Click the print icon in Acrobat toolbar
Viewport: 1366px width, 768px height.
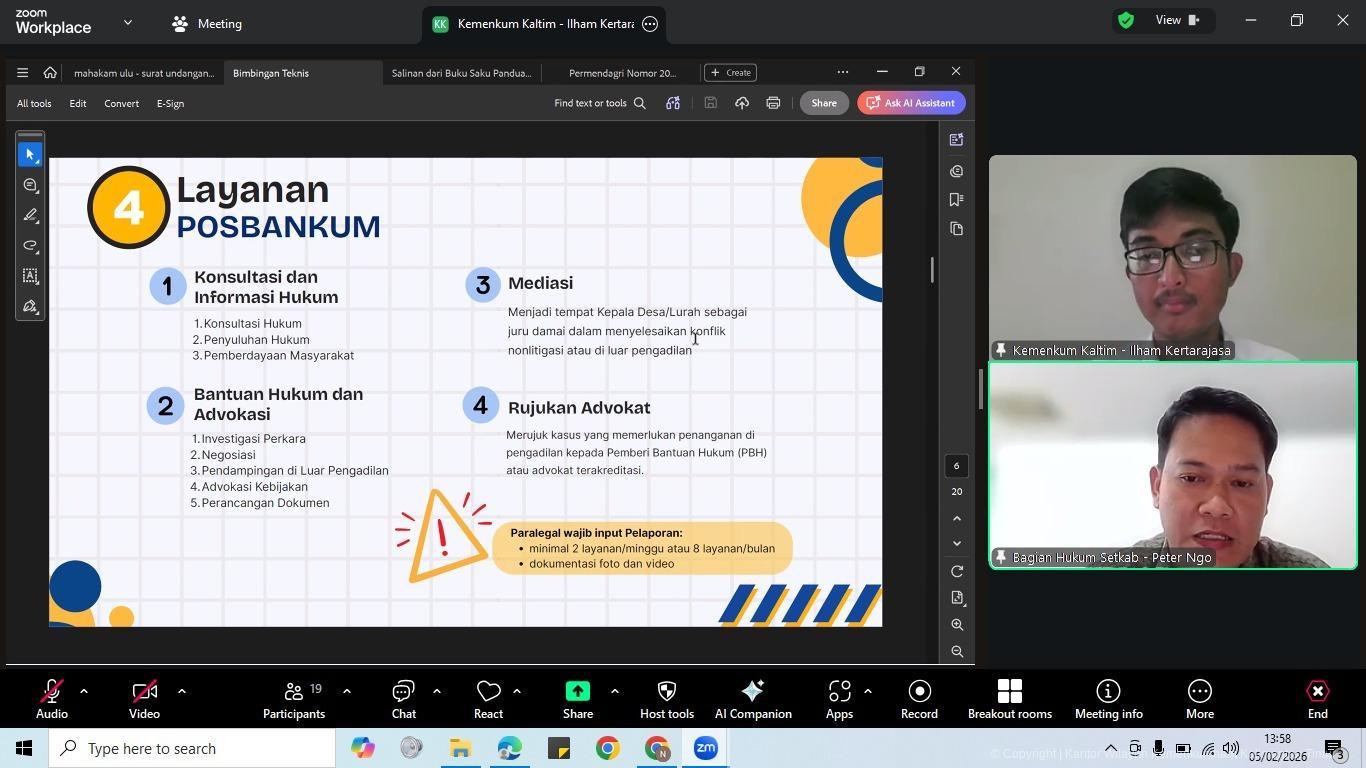[x=773, y=103]
